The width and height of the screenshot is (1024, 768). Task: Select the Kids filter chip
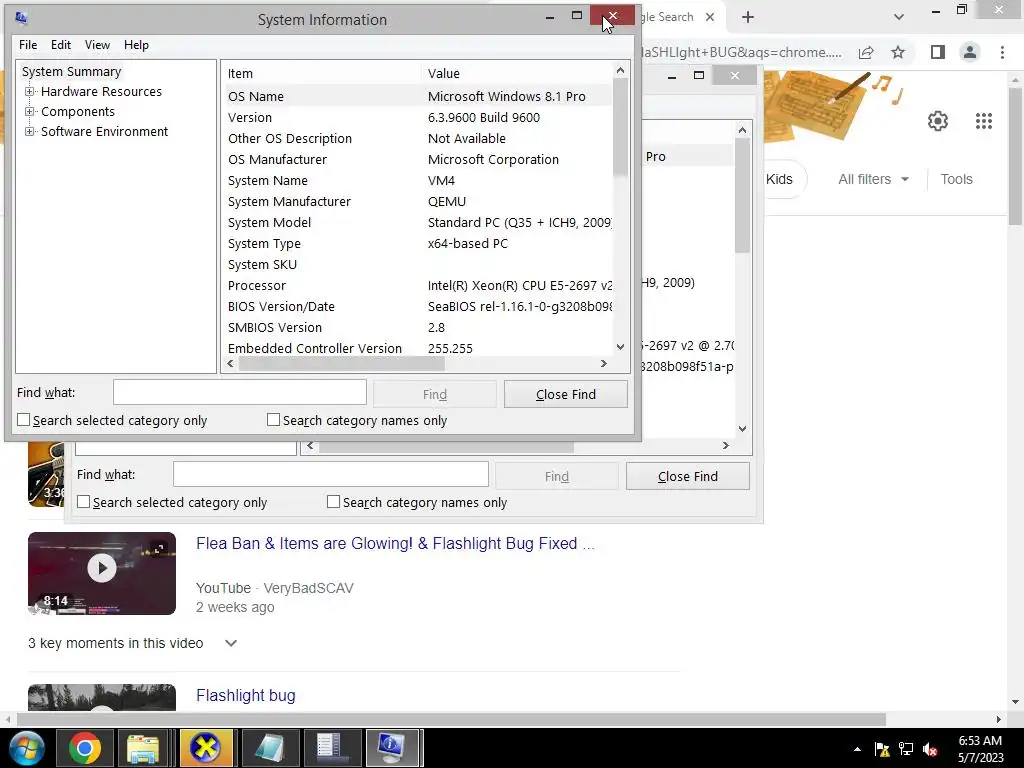(x=782, y=179)
